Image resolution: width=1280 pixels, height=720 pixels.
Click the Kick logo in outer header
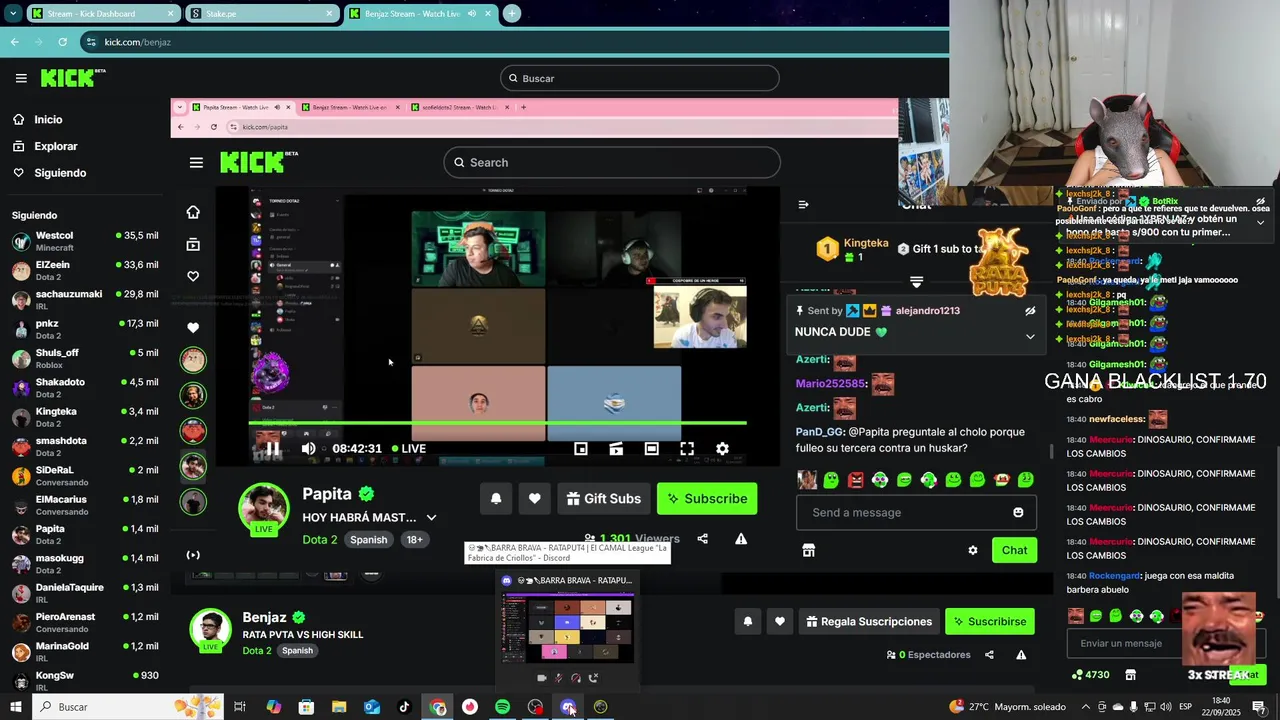tap(73, 78)
